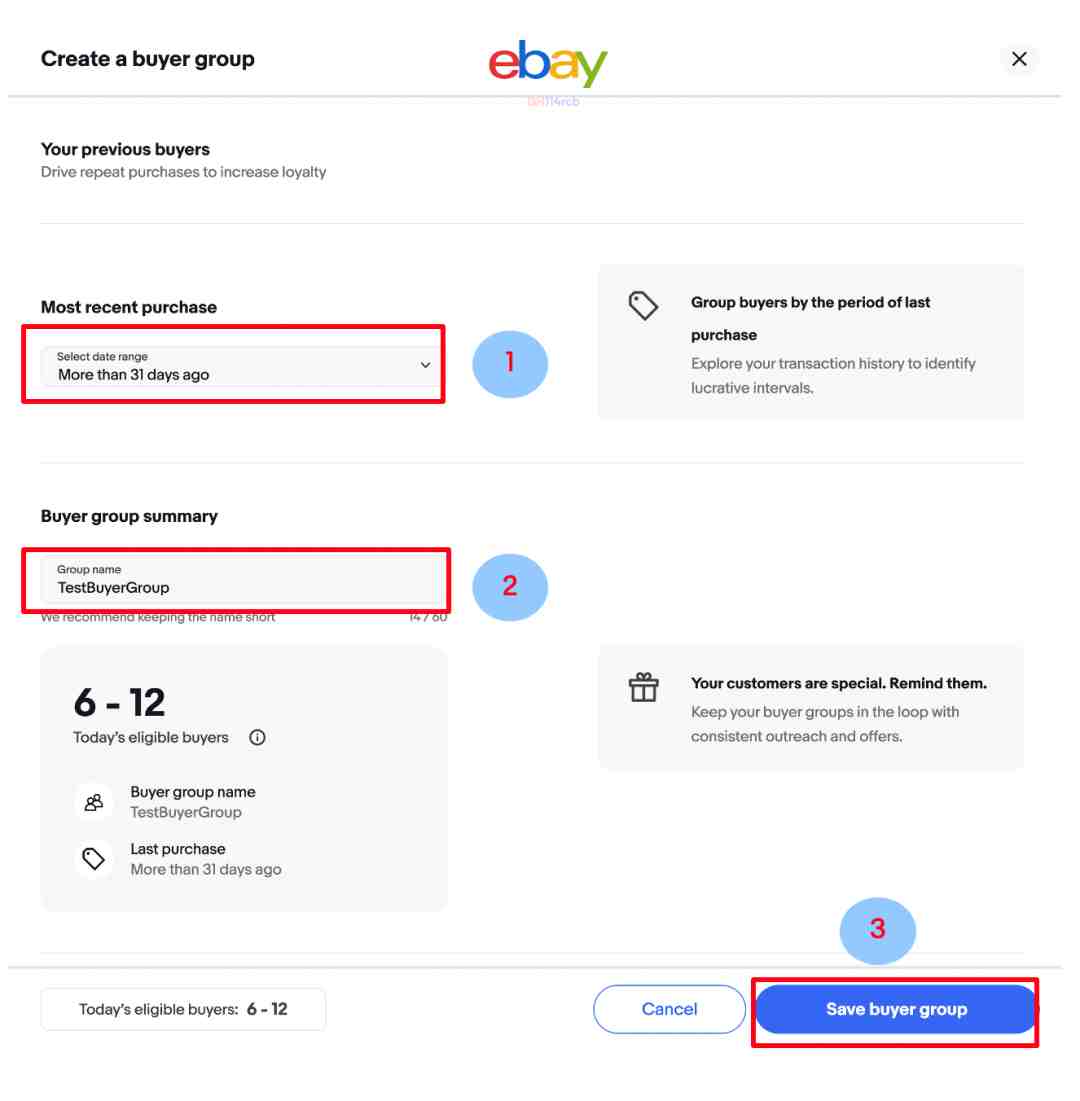Click the step 2 blue circle marker
The width and height of the screenshot is (1080, 1101).
(x=510, y=587)
